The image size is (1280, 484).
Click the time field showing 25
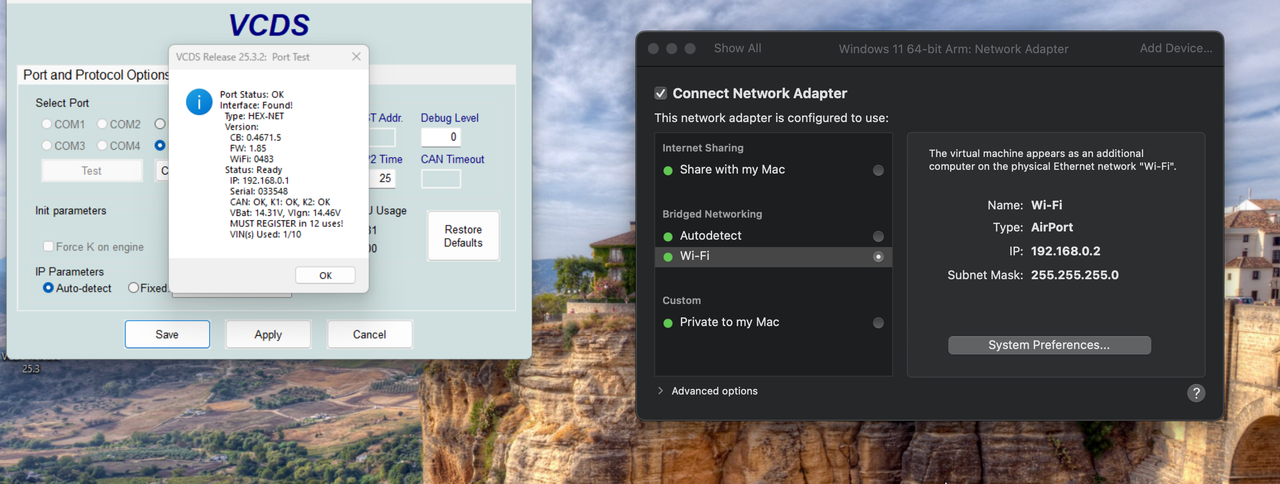tap(384, 179)
